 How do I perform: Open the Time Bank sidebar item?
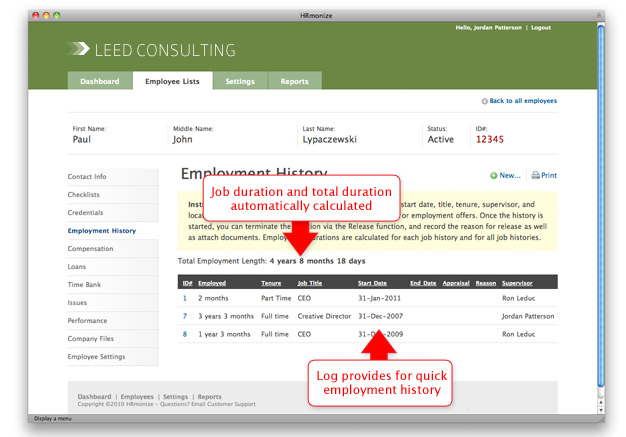[x=83, y=285]
